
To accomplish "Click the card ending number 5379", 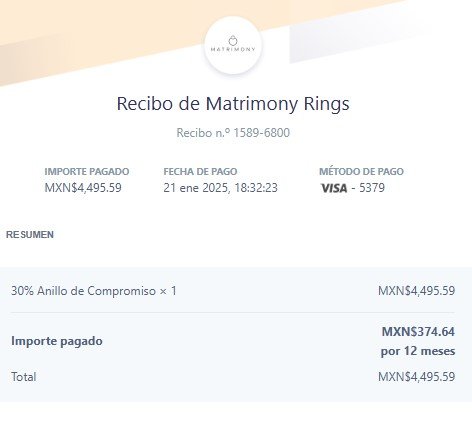I will [x=372, y=188].
